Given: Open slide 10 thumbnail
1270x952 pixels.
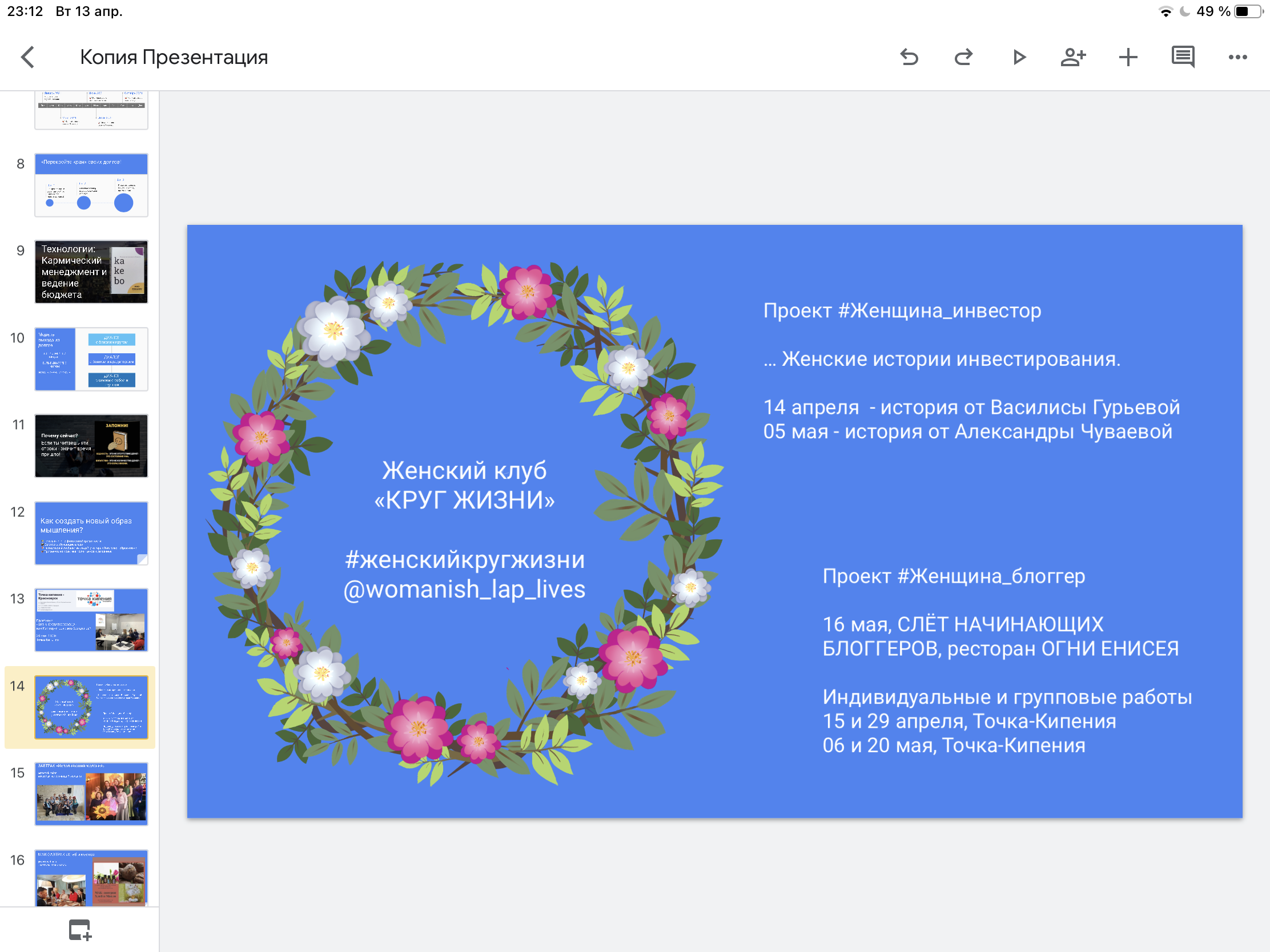Looking at the screenshot, I should pos(91,359).
